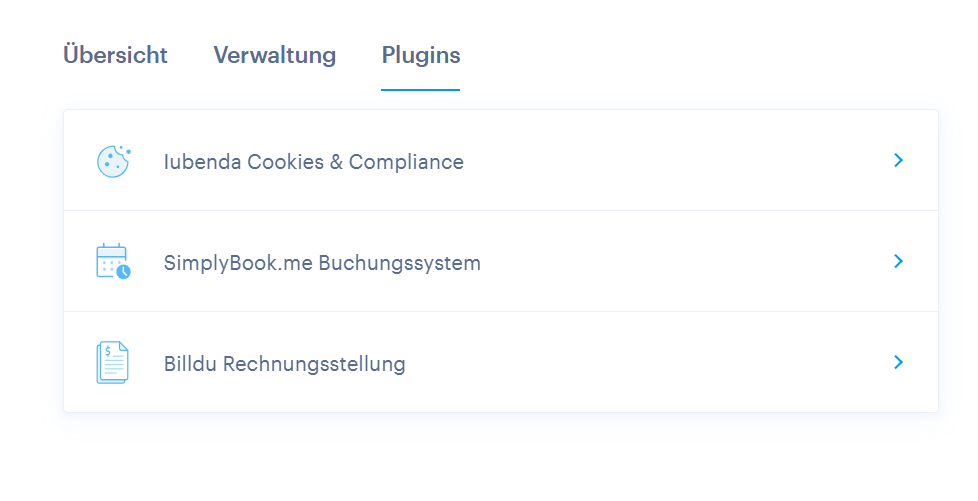Switch to the Übersicht tab
978x501 pixels.
pos(115,55)
